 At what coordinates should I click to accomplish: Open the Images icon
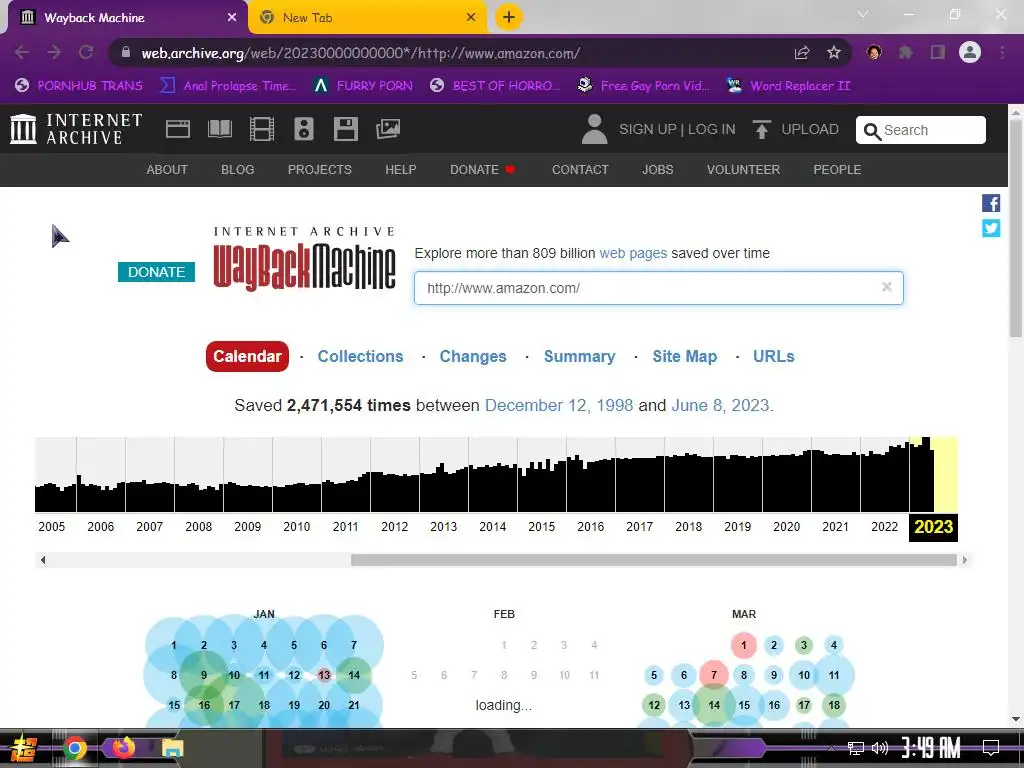pyautogui.click(x=388, y=129)
